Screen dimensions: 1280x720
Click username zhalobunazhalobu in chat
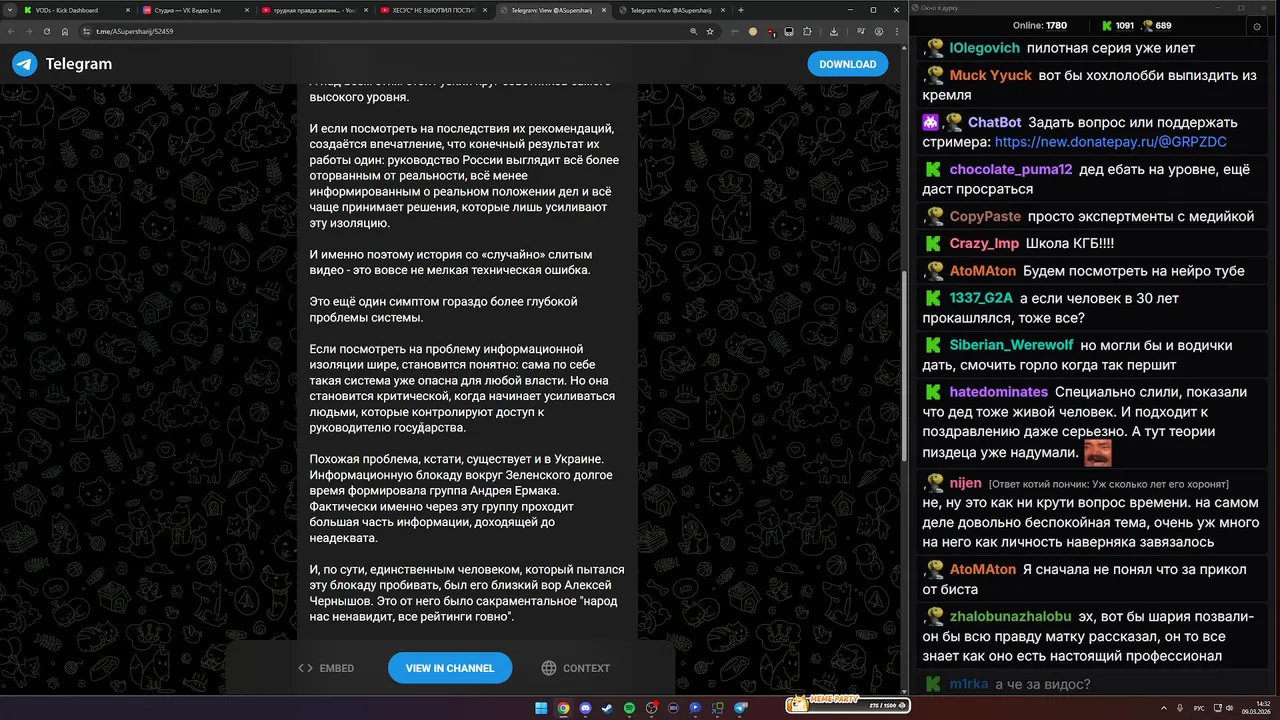click(1011, 617)
